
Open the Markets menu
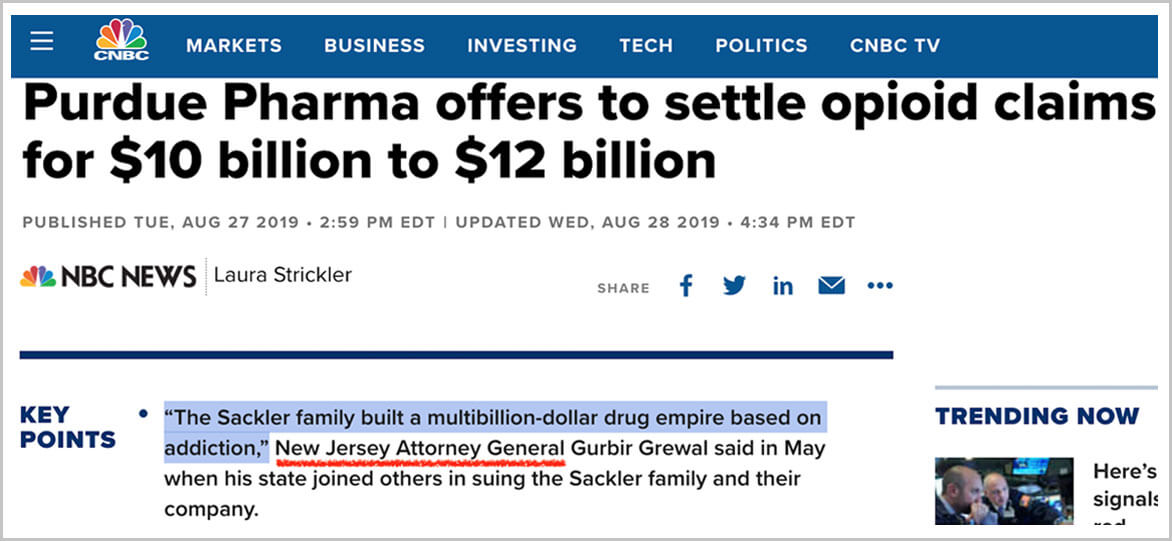pos(234,45)
